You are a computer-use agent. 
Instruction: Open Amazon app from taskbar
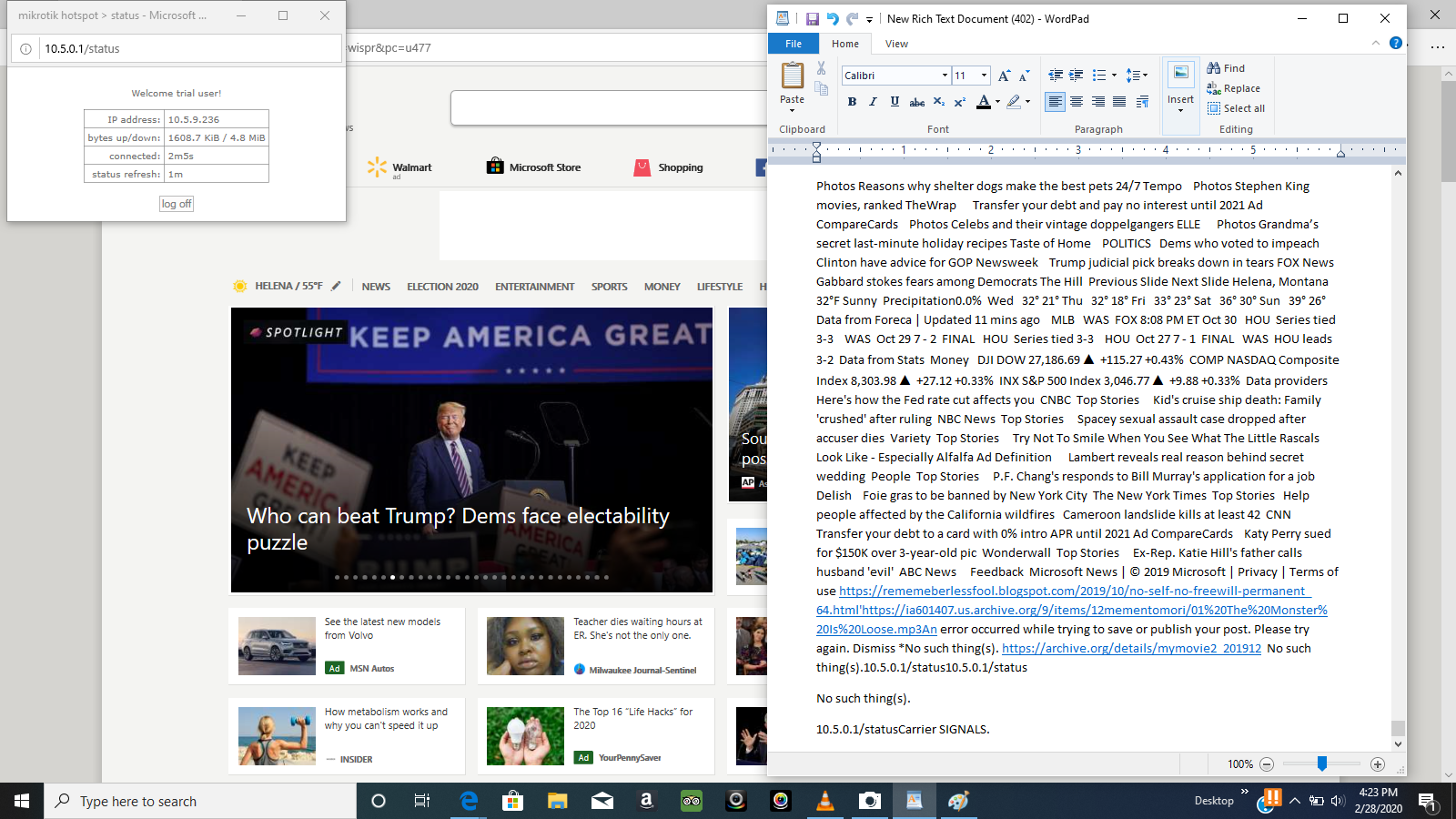coord(647,801)
